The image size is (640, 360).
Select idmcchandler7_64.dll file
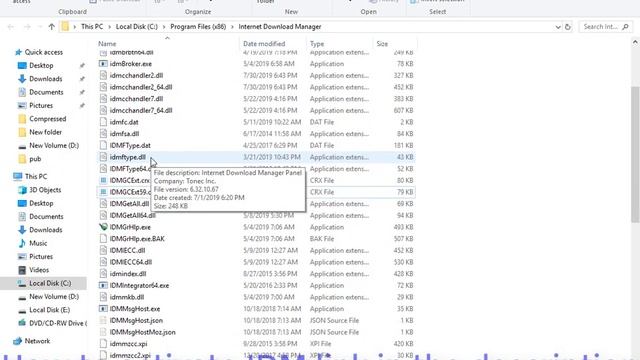click(x=141, y=110)
